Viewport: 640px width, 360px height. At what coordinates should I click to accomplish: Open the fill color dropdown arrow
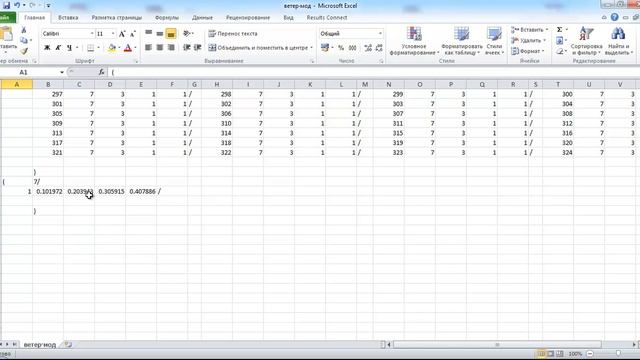point(119,48)
